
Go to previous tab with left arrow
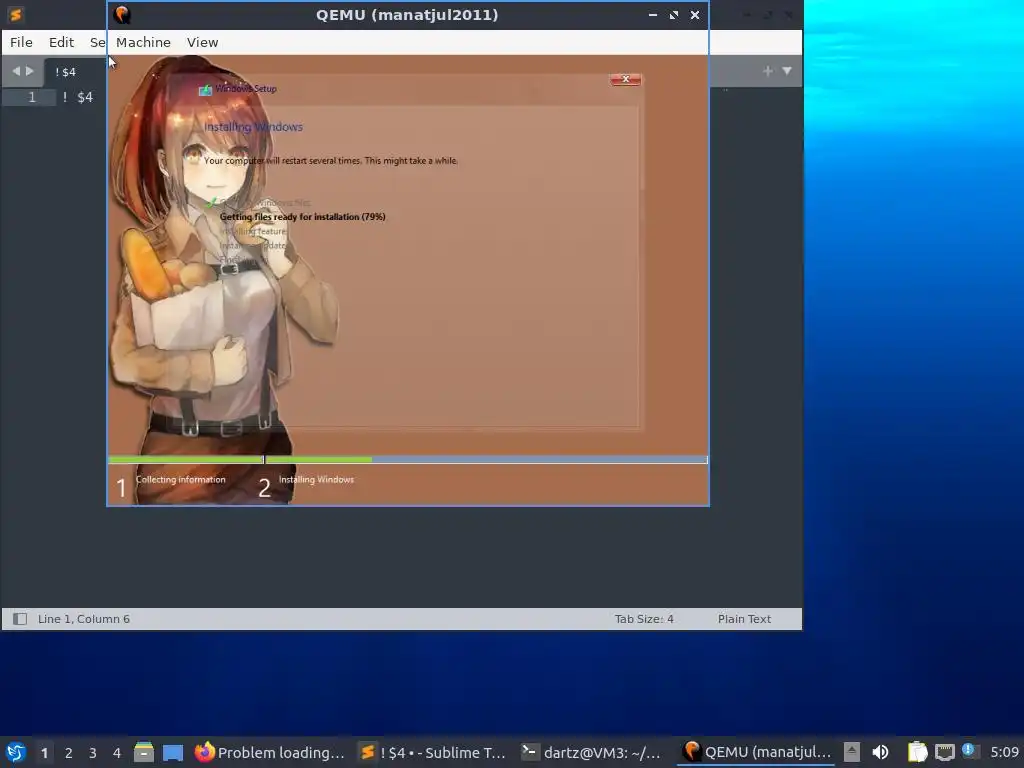pos(16,71)
